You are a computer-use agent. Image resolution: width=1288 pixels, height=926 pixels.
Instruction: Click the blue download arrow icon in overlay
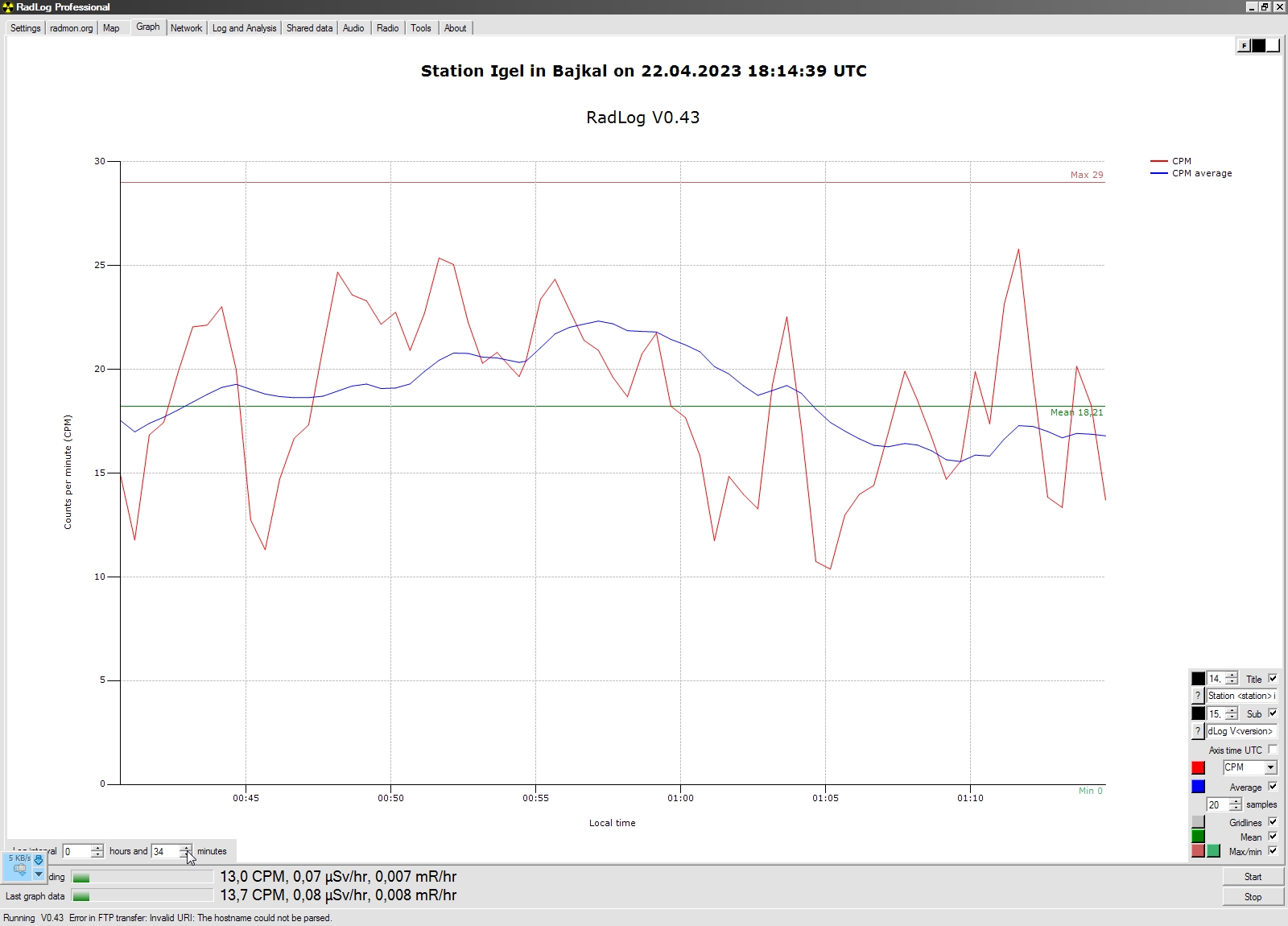coord(38,860)
